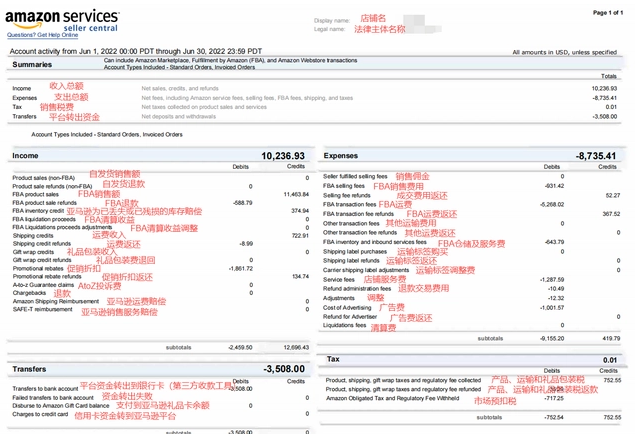Click the FBA product sale refunds value -588.79
This screenshot has width=644, height=434.
click(x=242, y=203)
